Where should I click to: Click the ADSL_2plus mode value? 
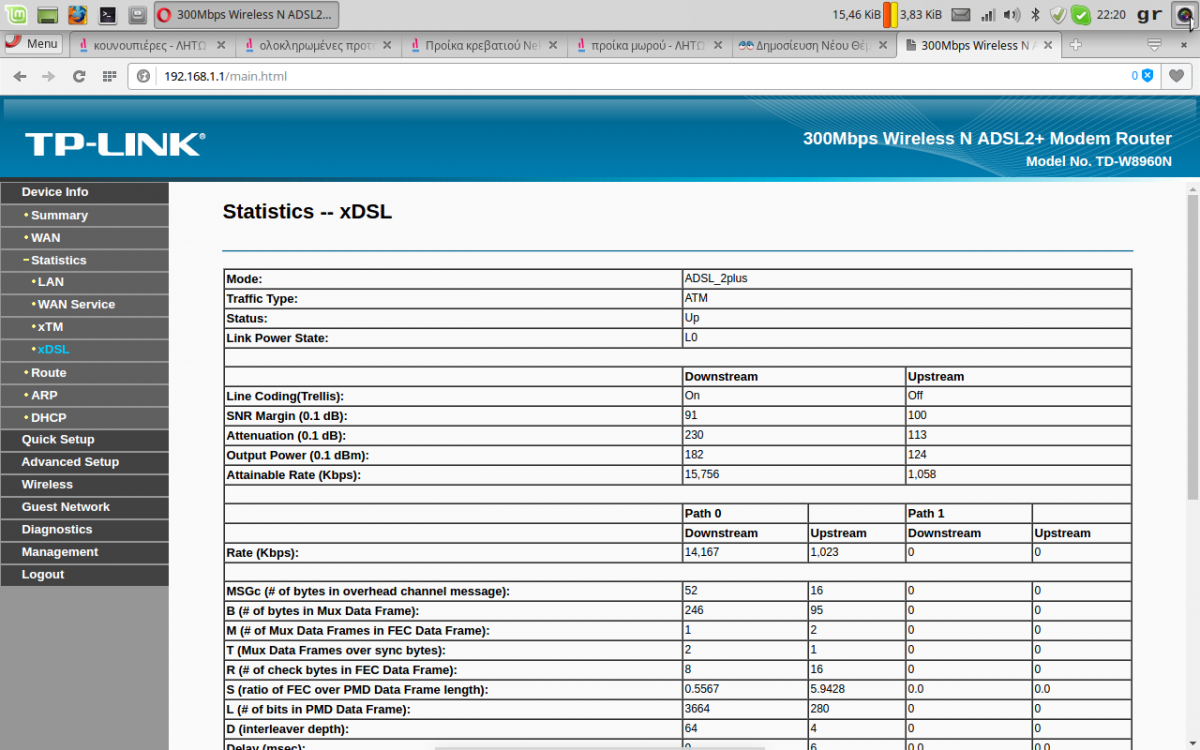click(715, 278)
